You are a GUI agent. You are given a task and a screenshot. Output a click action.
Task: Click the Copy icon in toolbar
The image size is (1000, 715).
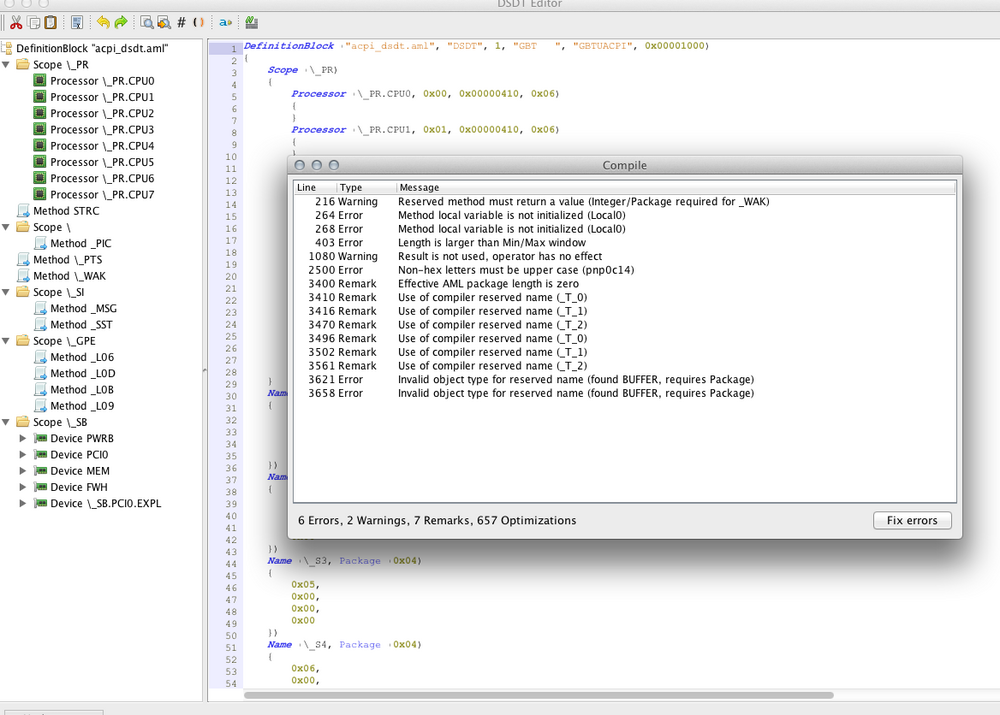coord(33,22)
